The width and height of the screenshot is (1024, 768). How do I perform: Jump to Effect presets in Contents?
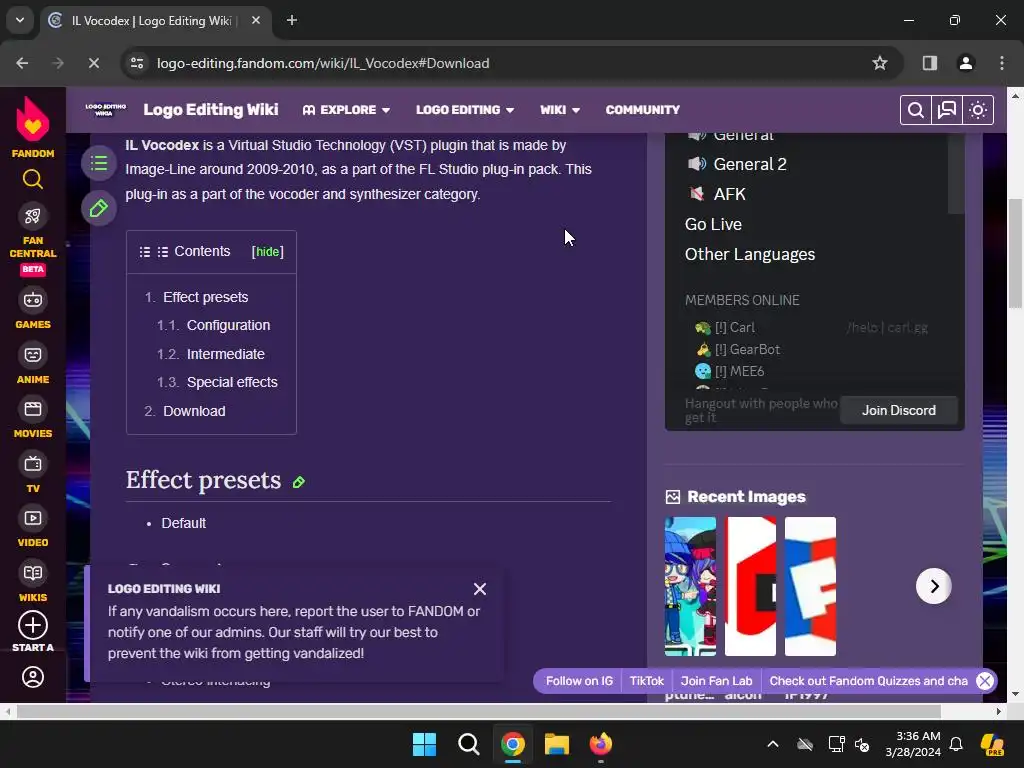[206, 297]
